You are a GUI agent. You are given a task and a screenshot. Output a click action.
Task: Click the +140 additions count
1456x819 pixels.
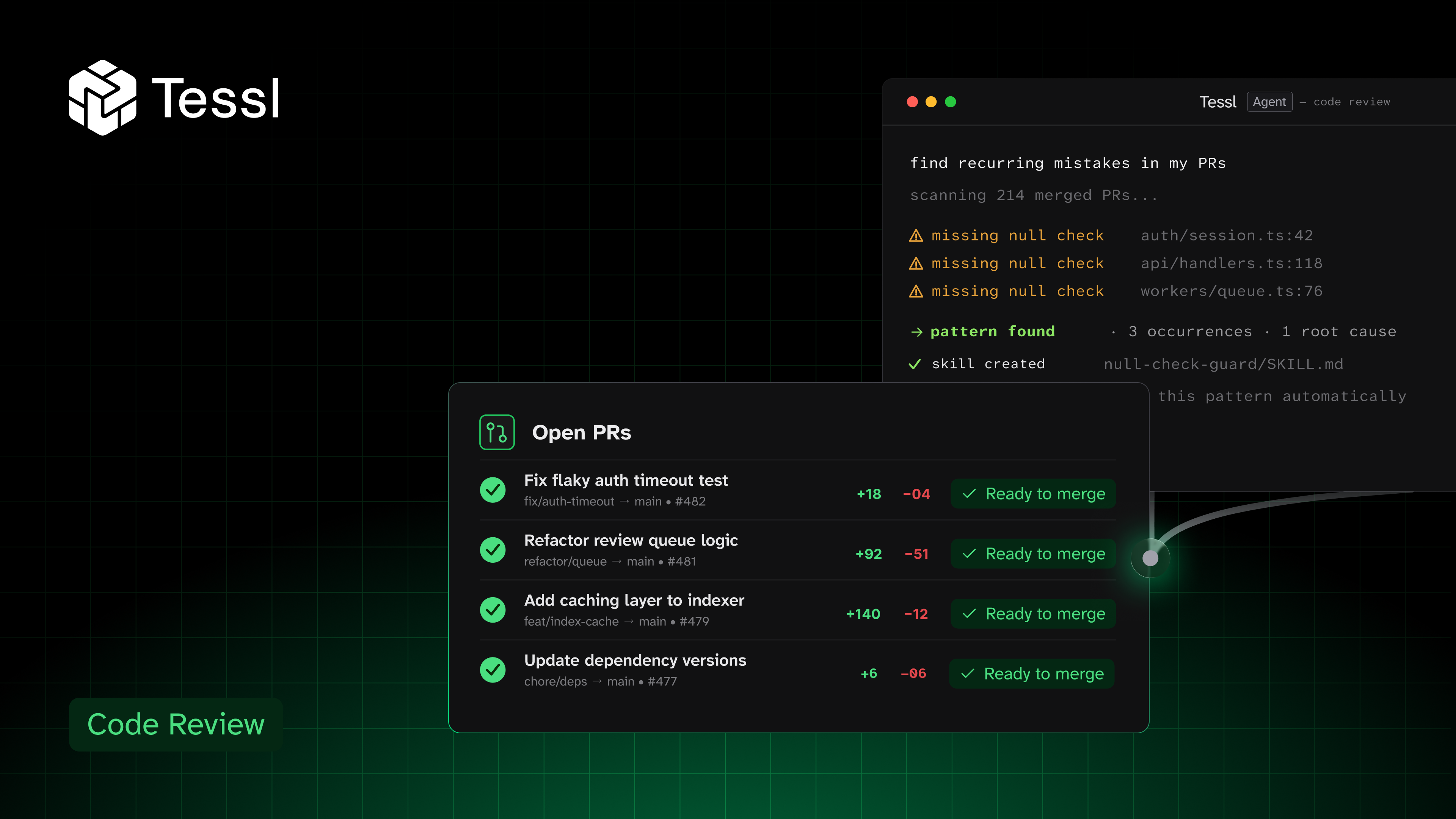point(863,614)
